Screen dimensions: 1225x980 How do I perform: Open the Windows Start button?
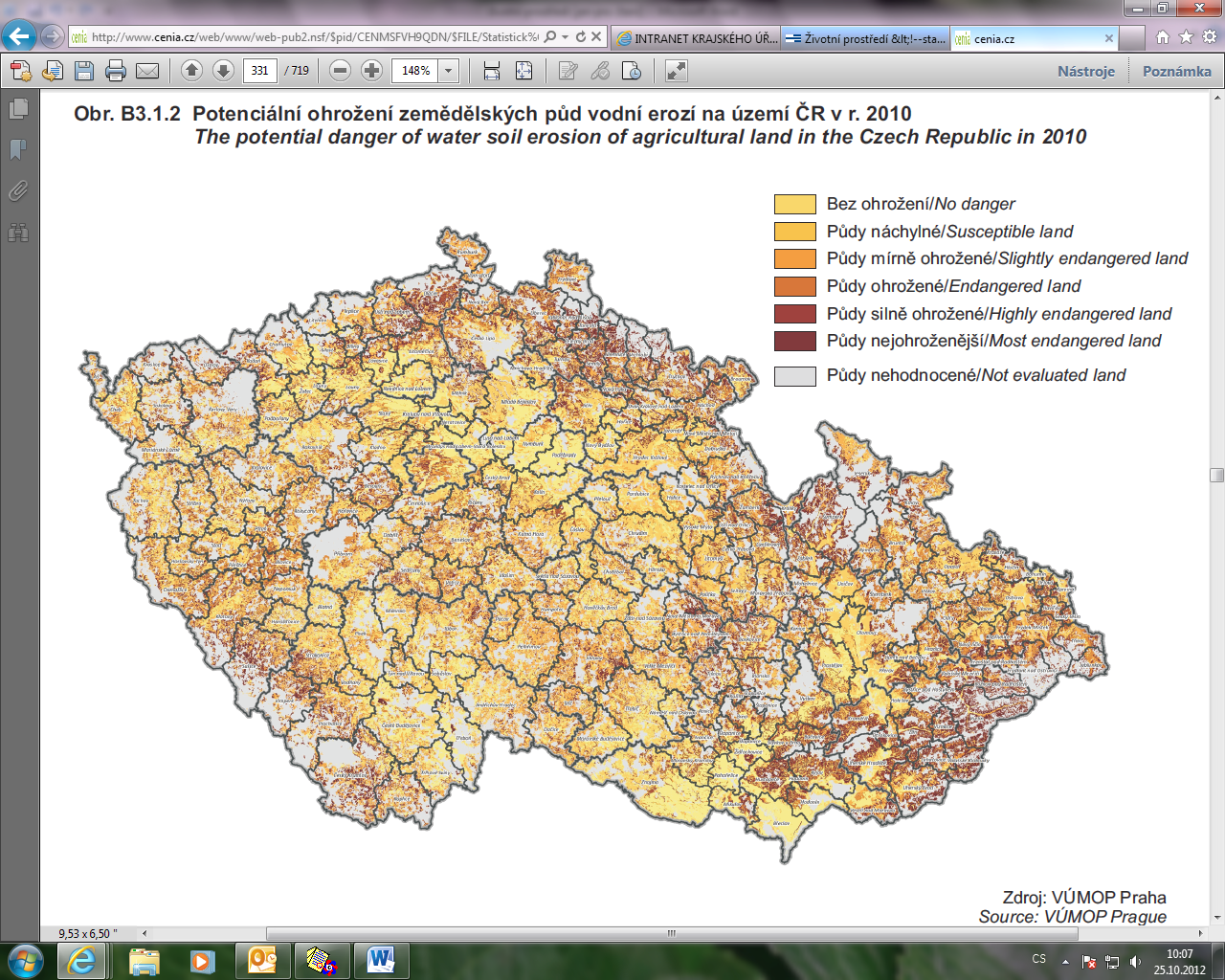[x=24, y=961]
